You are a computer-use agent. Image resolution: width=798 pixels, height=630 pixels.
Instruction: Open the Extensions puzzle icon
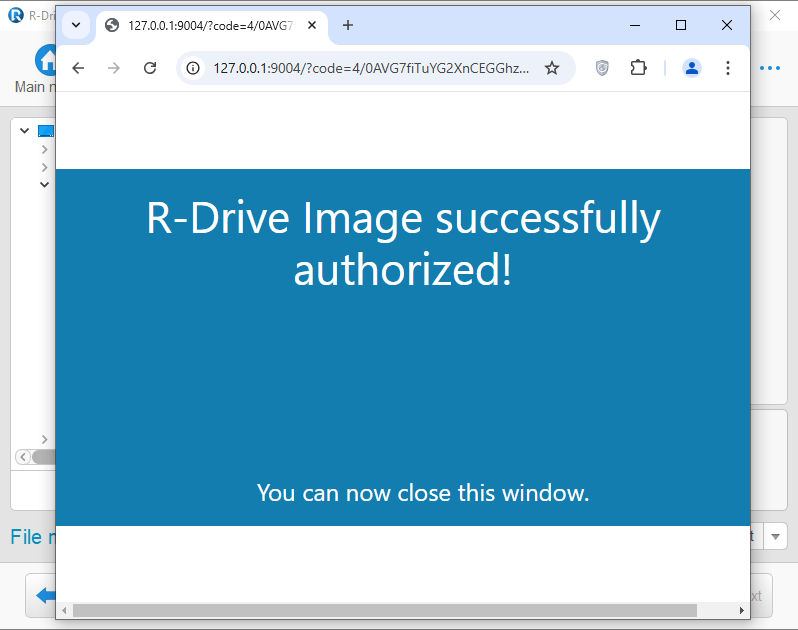[638, 68]
